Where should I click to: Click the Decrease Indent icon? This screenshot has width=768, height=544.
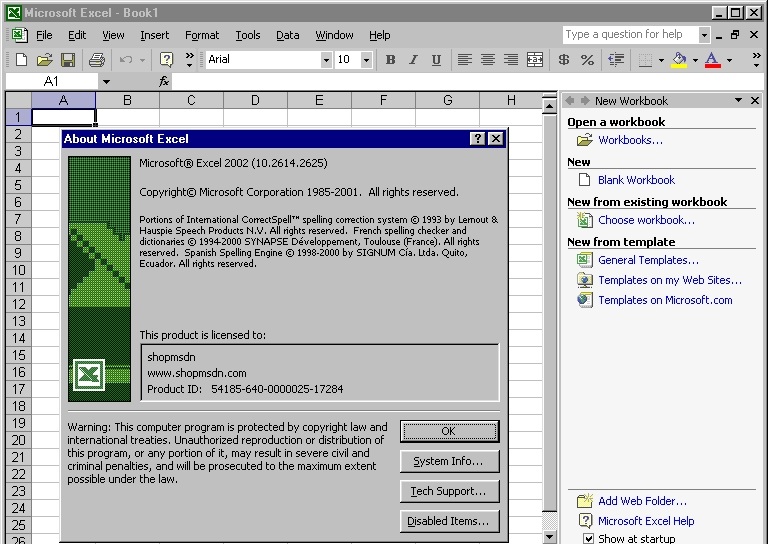[616, 60]
